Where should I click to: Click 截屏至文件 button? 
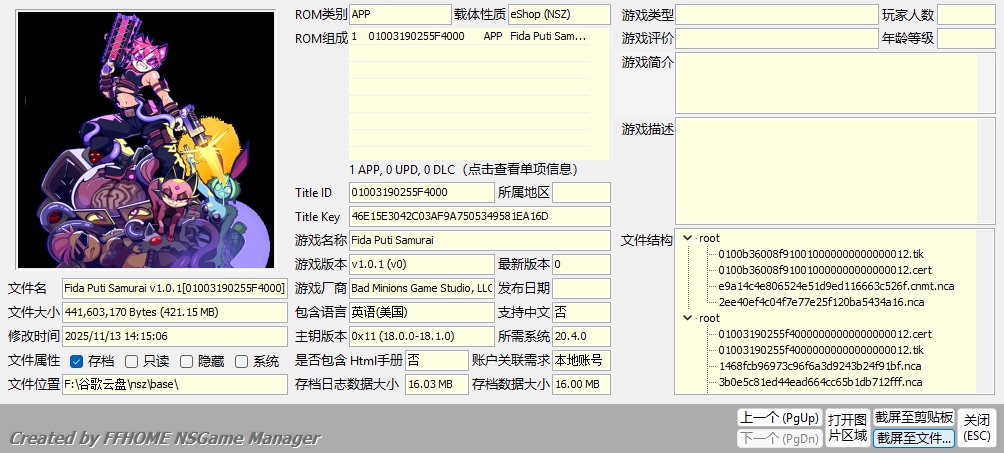[x=914, y=438]
